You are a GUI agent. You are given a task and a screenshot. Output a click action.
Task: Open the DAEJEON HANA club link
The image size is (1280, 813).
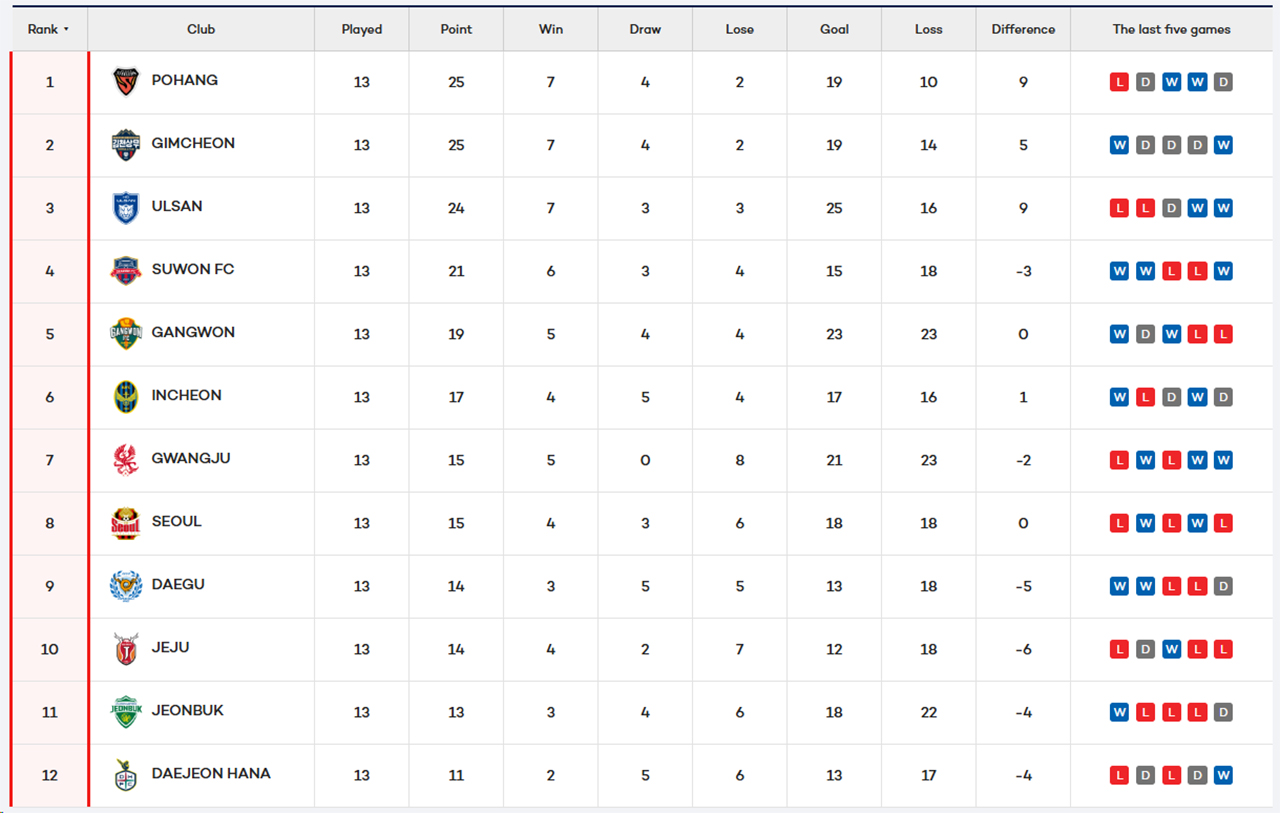[211, 773]
